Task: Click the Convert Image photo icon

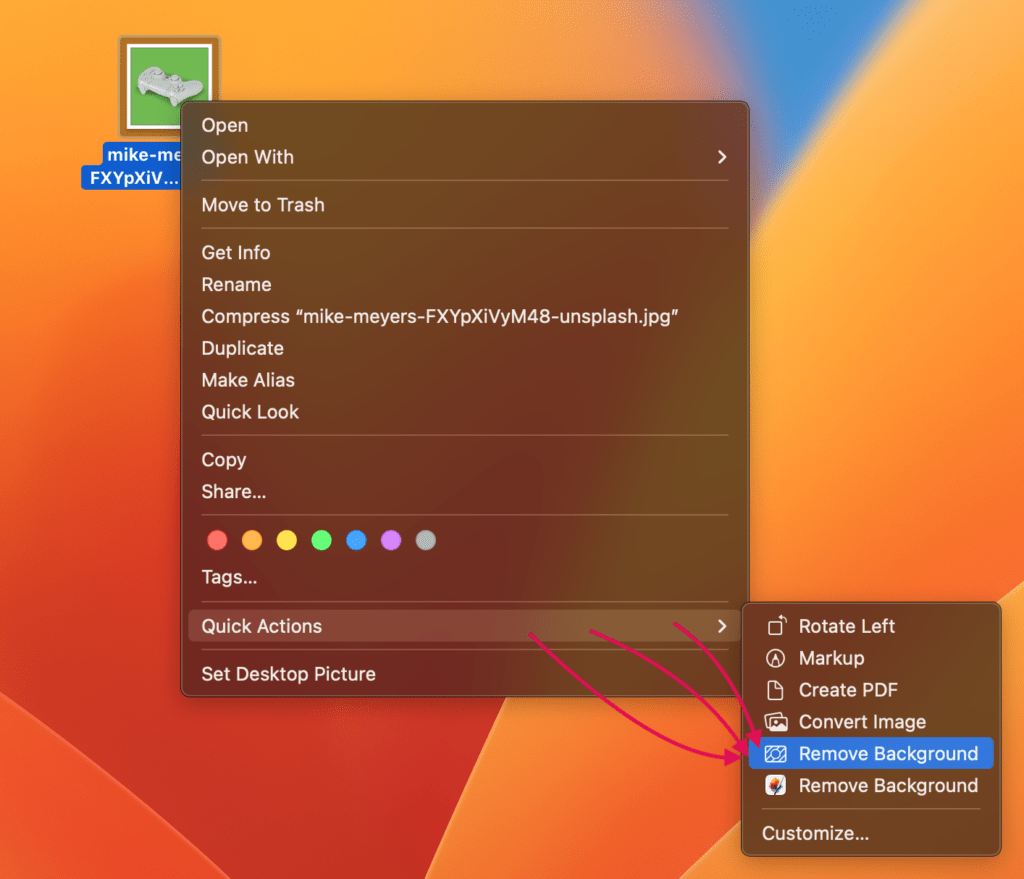Action: tap(776, 722)
